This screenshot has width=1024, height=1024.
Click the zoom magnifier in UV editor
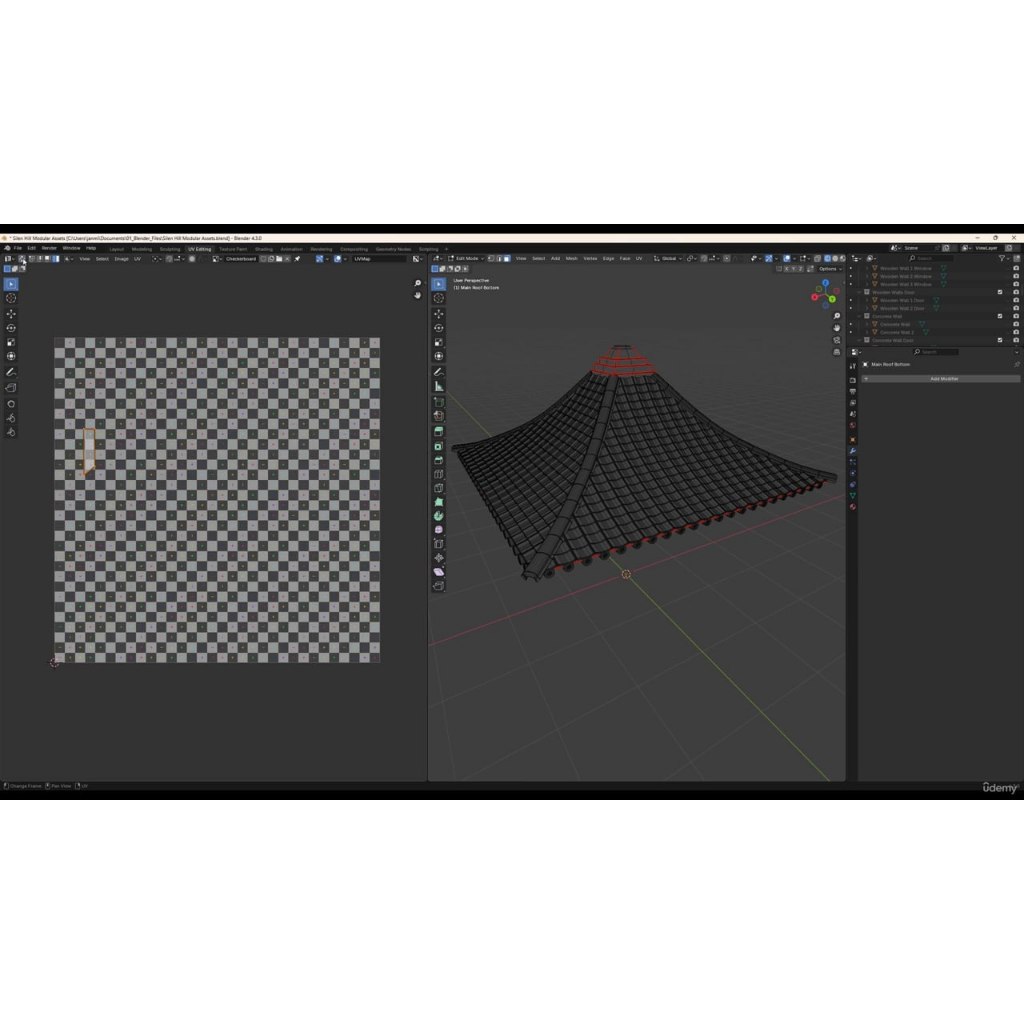tap(418, 283)
